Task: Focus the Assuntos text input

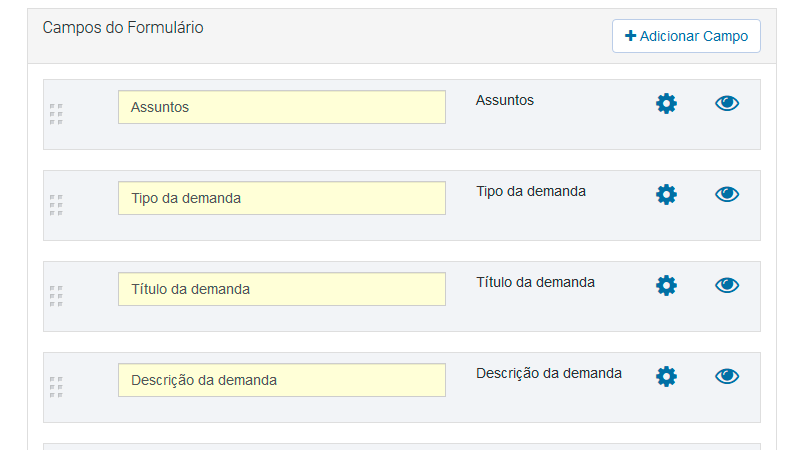Action: click(x=282, y=107)
